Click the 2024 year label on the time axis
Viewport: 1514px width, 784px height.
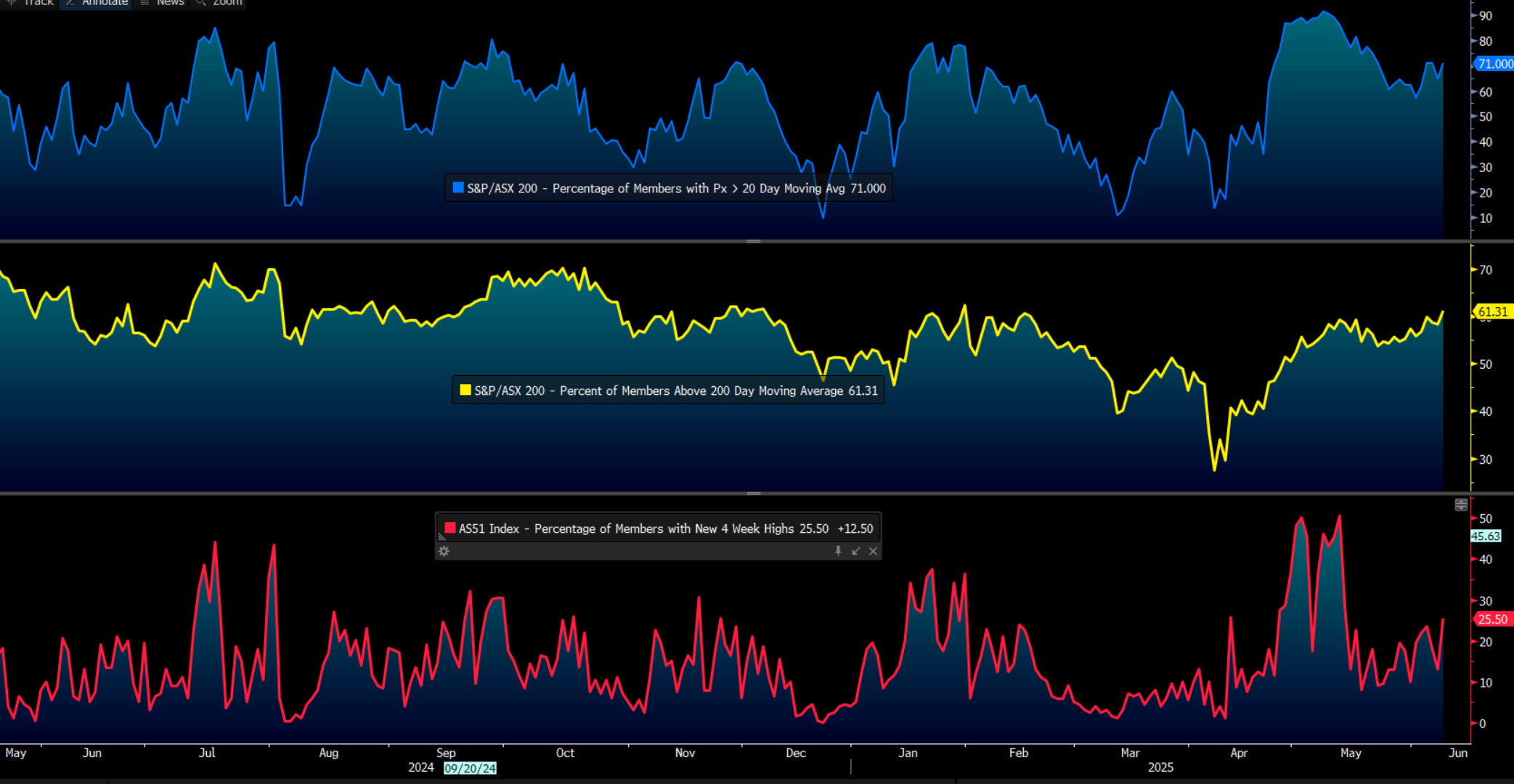pos(421,767)
